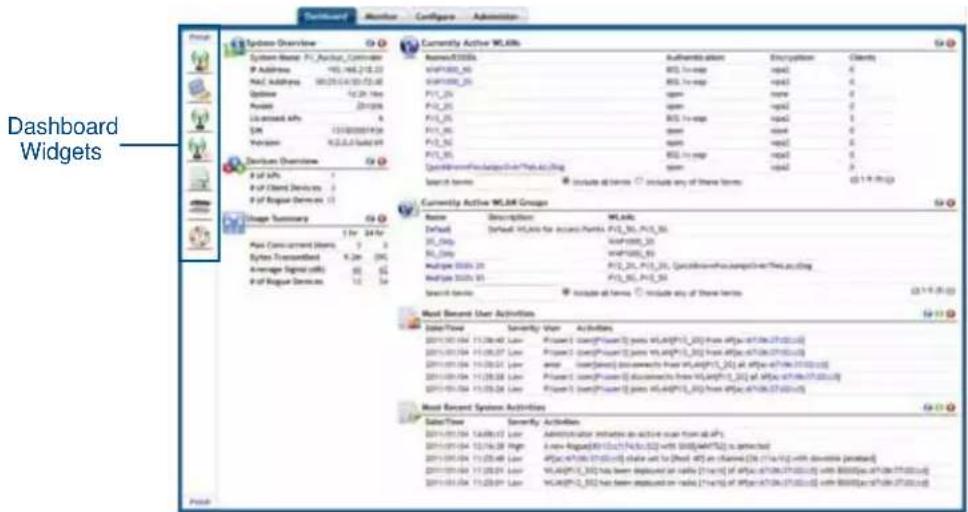Viewport: 968px width, 512px height.
Task: Refresh the System Overview widget
Action: pyautogui.click(x=370, y=44)
